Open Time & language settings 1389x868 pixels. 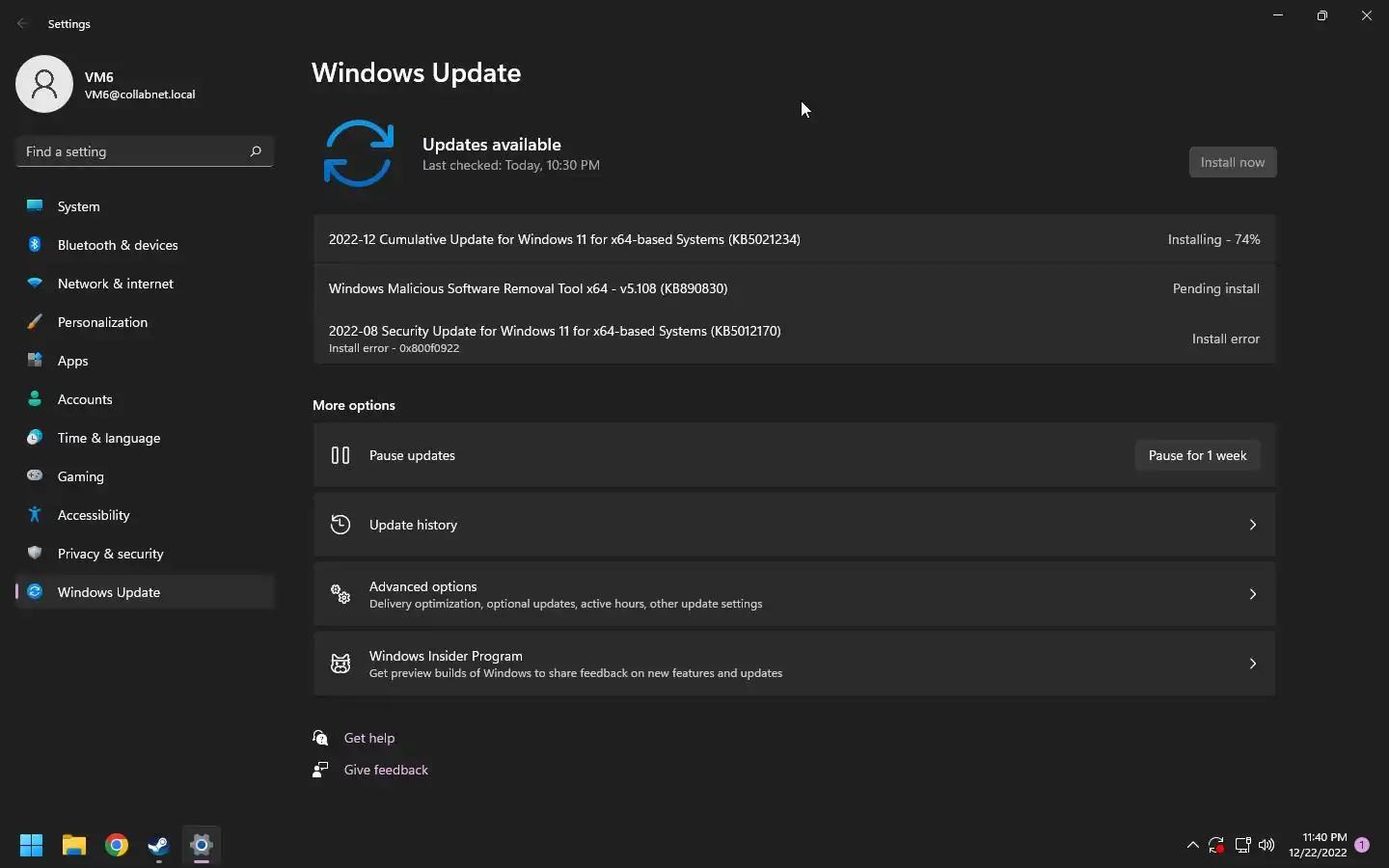point(145,438)
